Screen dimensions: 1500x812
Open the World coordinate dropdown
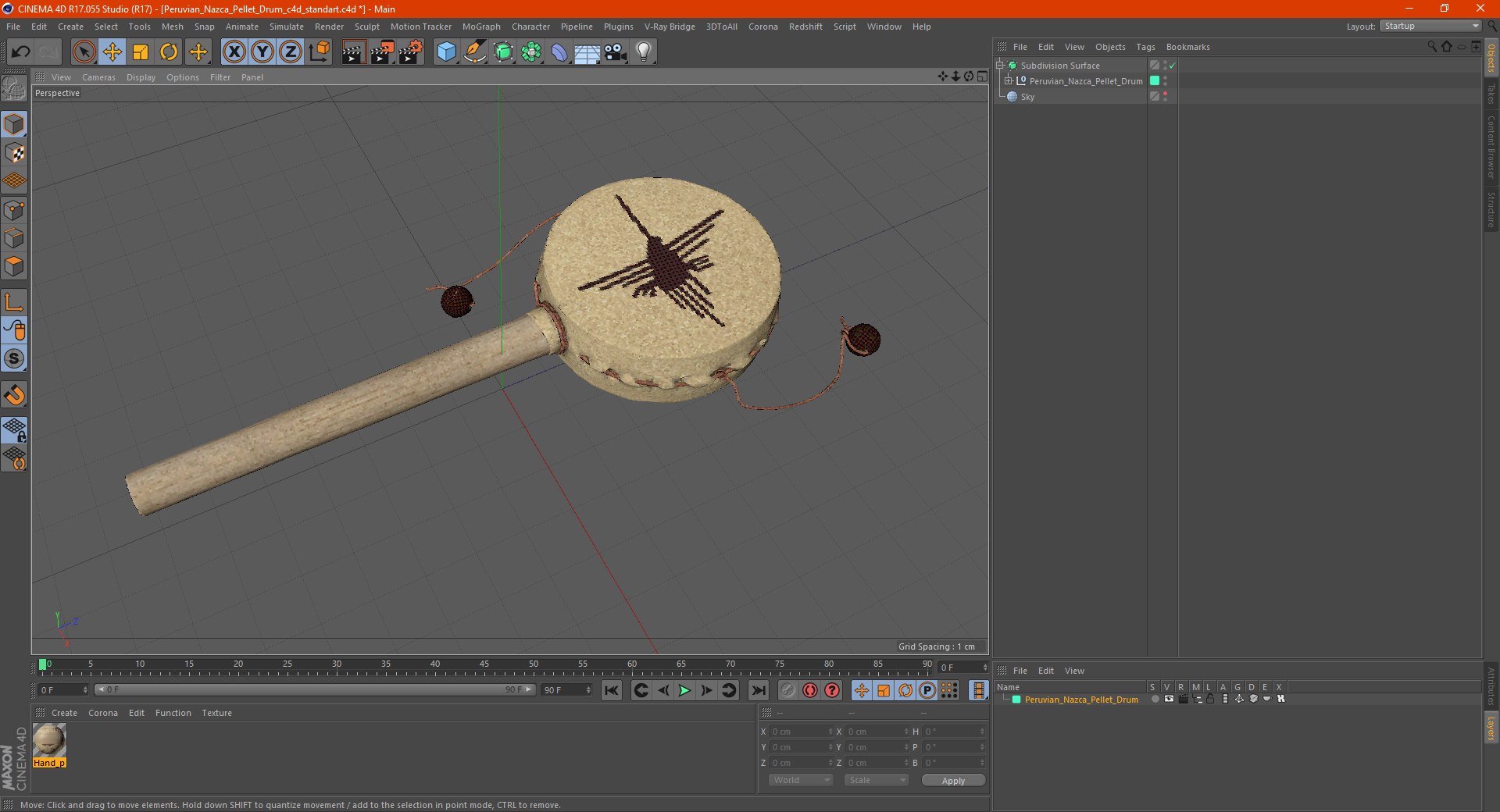pos(801,780)
